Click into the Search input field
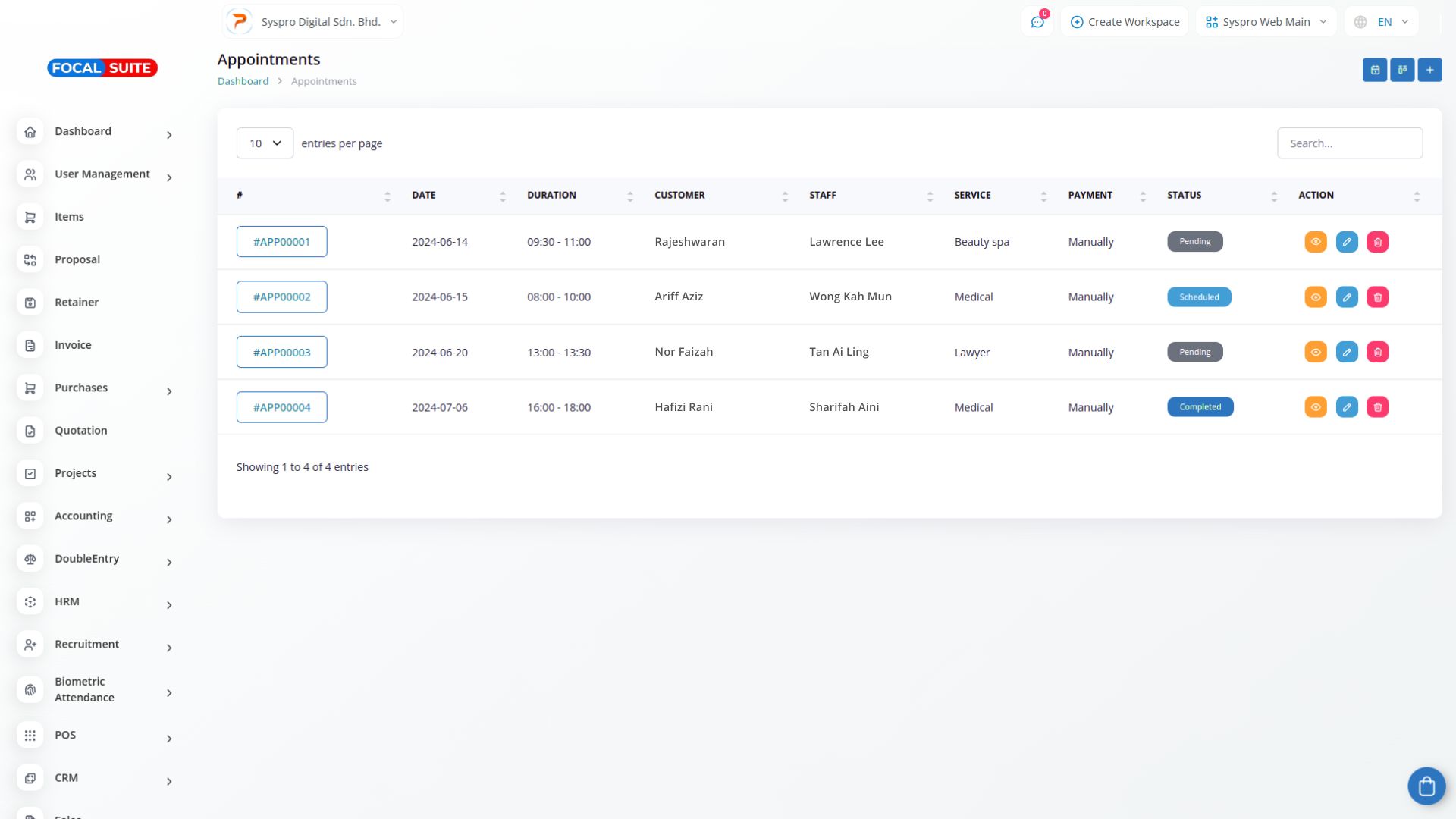This screenshot has height=819, width=1456. [1349, 143]
